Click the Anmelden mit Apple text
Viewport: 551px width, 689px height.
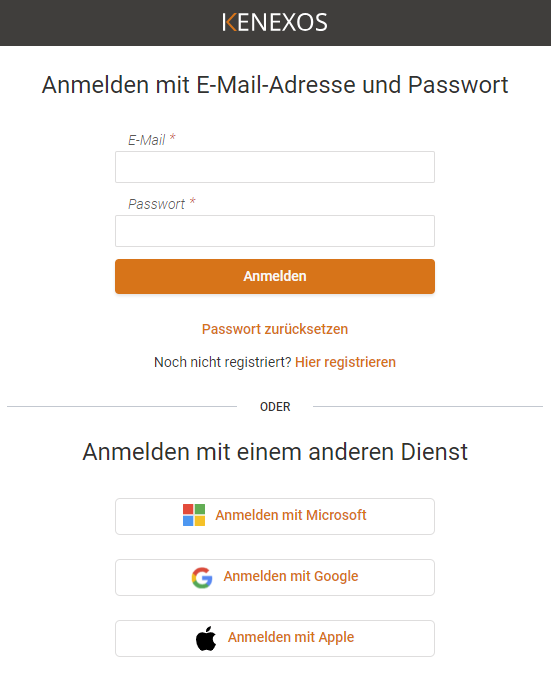click(x=291, y=637)
